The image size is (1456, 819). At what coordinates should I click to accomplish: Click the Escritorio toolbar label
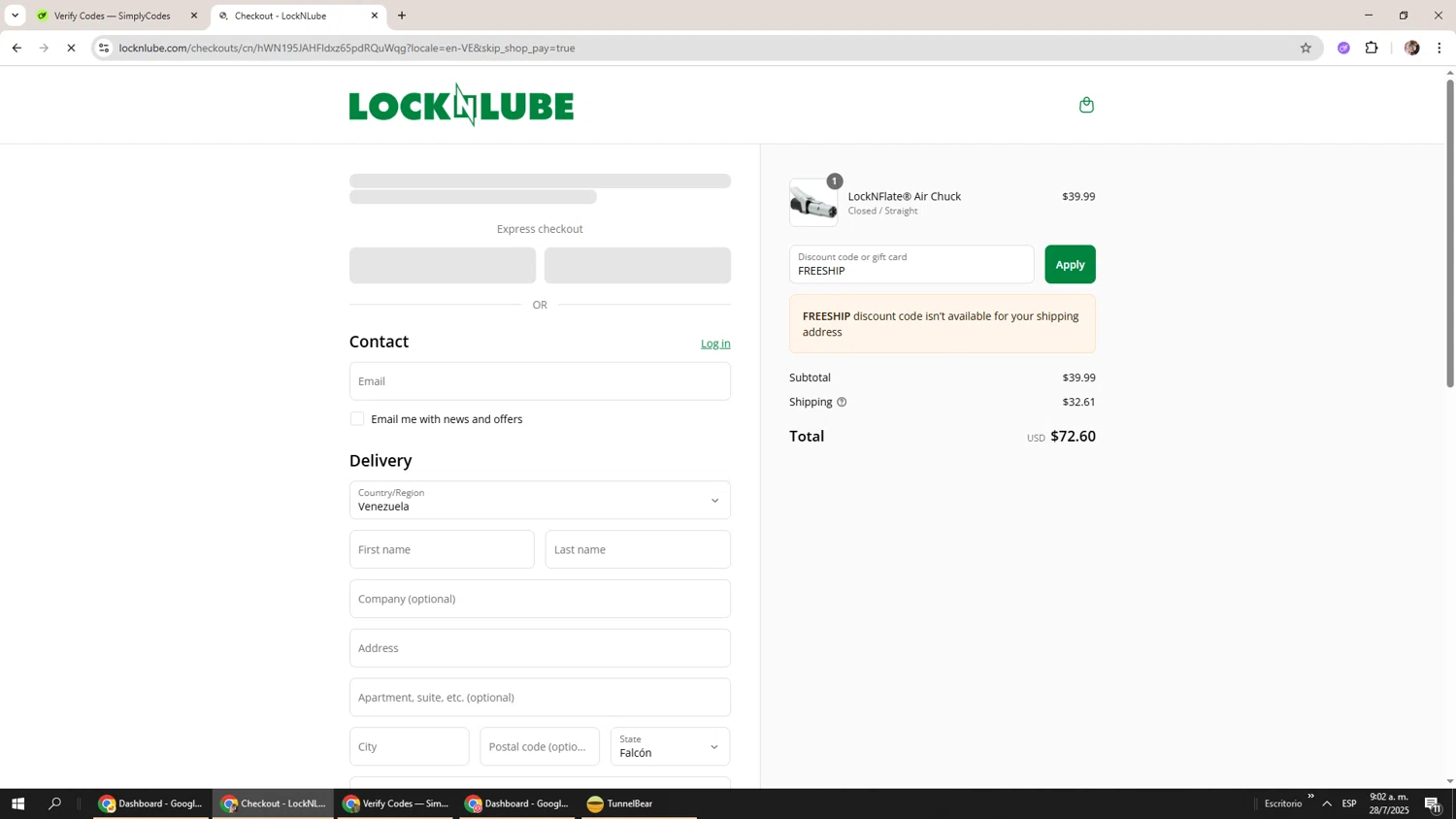[1283, 803]
